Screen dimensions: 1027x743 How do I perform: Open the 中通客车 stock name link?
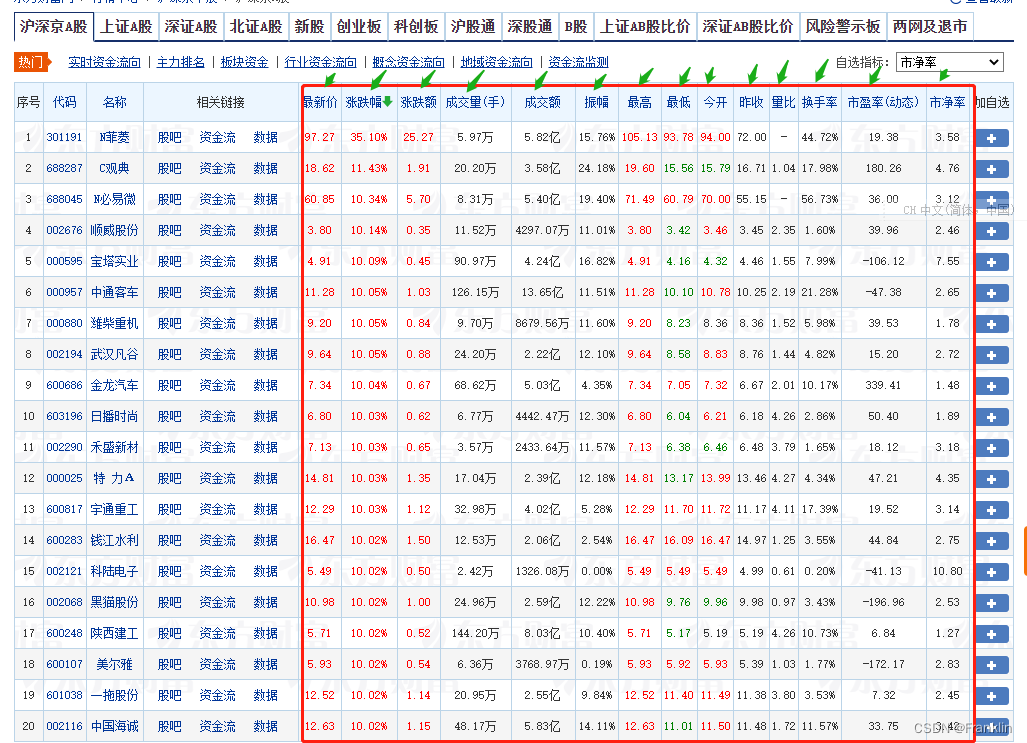pos(115,292)
